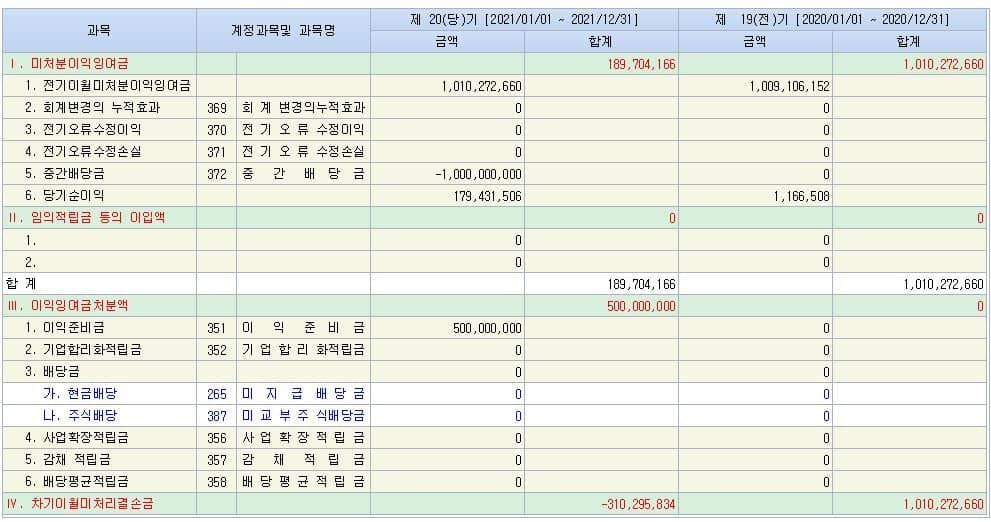This screenshot has height=522, width=991.
Task: Click account name 배당평균적립금 in account column
Action: click(303, 482)
